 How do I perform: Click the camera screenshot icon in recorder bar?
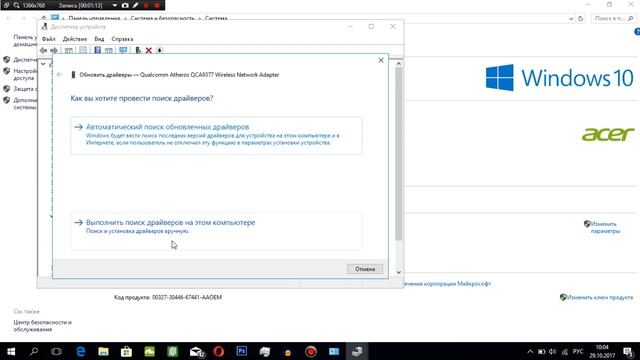coord(125,5)
